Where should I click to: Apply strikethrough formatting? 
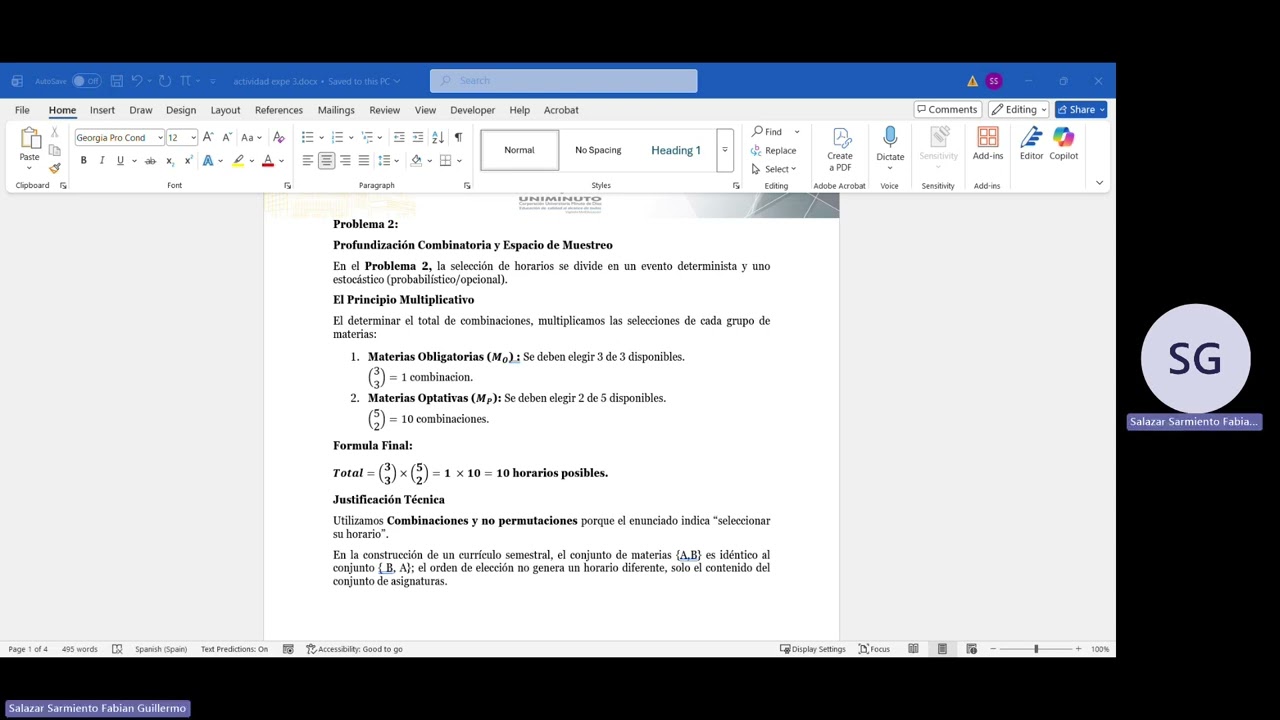150,160
